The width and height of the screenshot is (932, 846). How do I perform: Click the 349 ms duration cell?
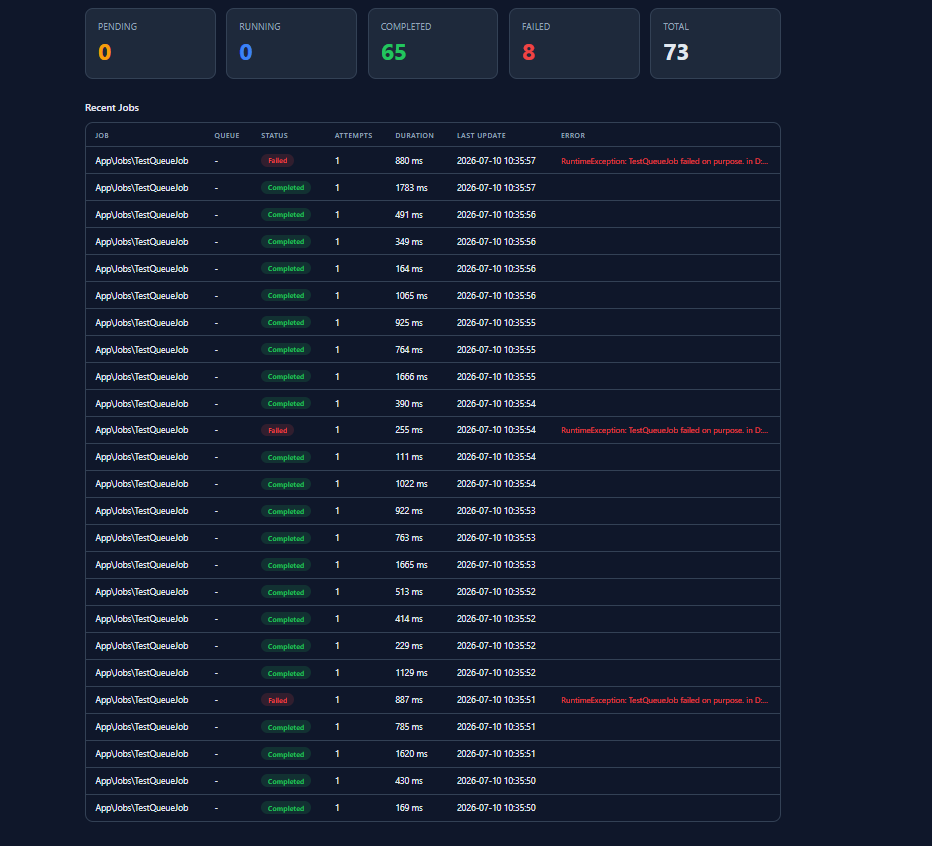(409, 242)
